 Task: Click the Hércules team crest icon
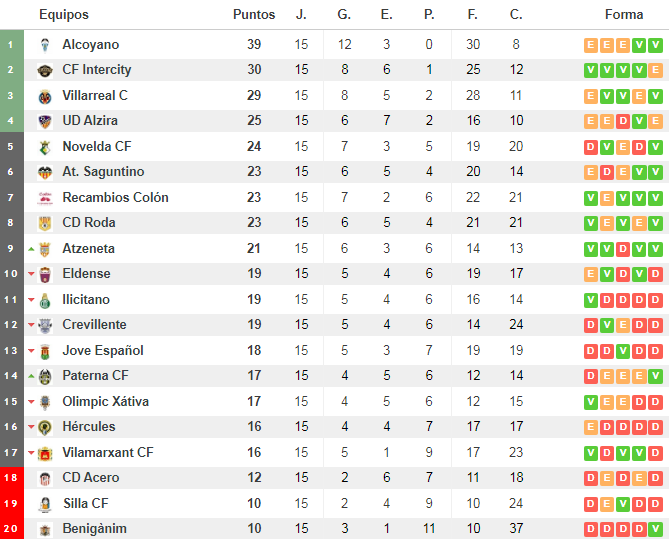tap(45, 427)
